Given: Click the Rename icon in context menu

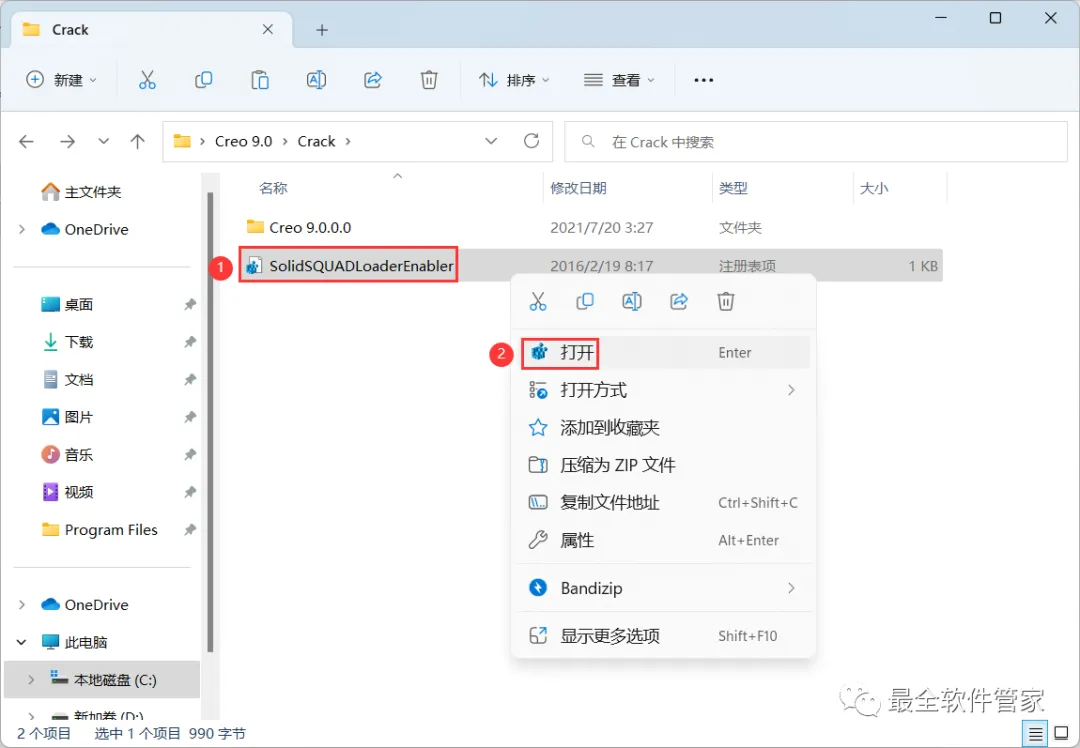Looking at the screenshot, I should 632,301.
